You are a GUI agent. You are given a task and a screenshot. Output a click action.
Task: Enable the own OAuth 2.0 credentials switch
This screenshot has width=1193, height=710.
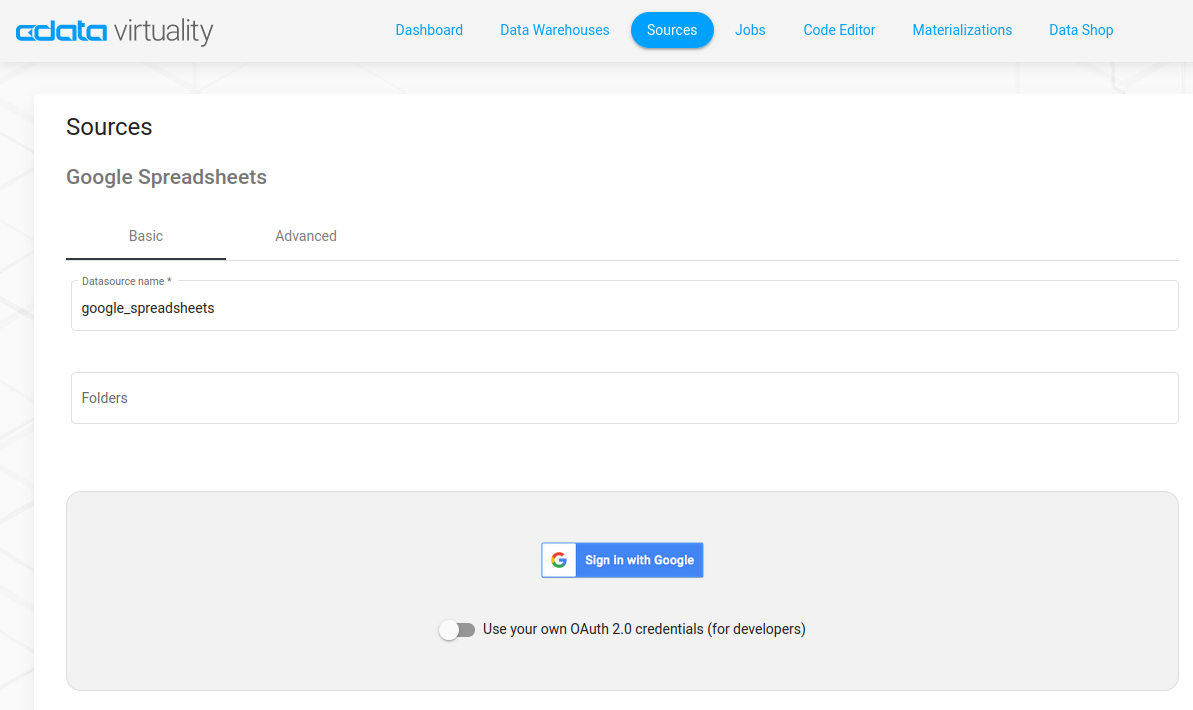tap(457, 630)
